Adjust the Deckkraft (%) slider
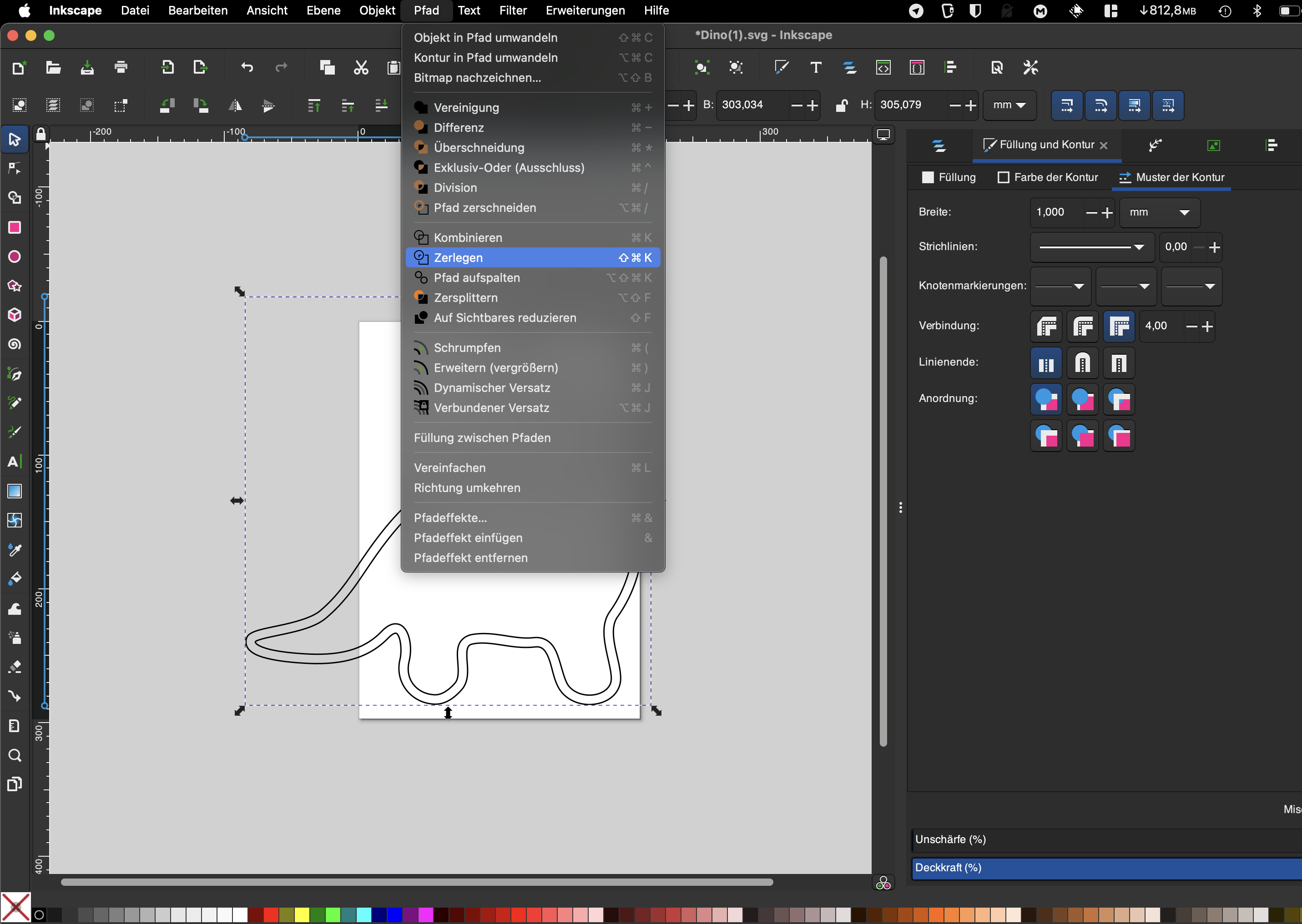Image resolution: width=1302 pixels, height=924 pixels. point(1106,868)
